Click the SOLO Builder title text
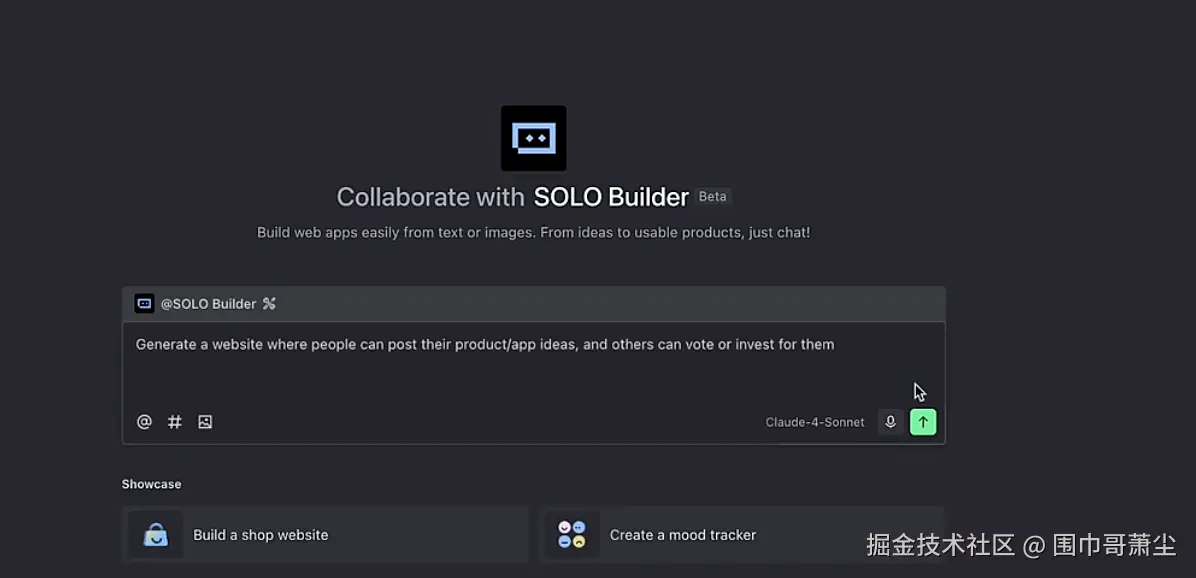 [x=611, y=197]
